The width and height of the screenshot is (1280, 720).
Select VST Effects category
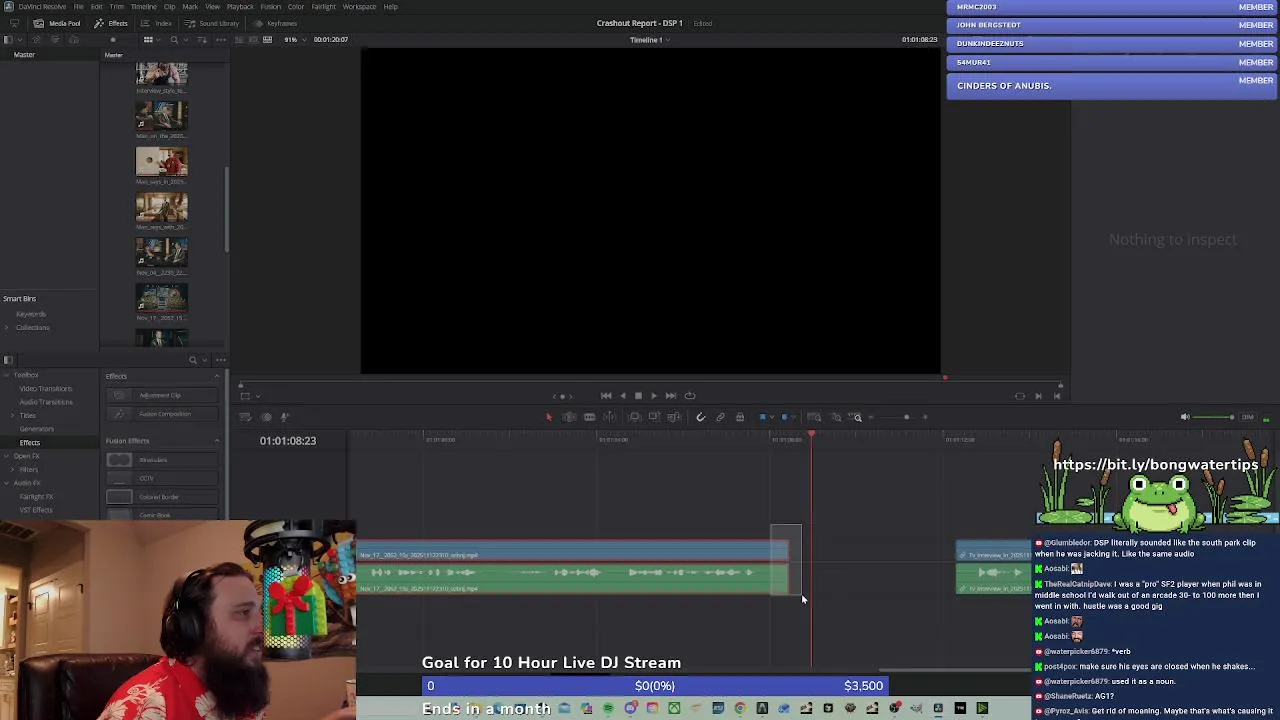pos(36,510)
